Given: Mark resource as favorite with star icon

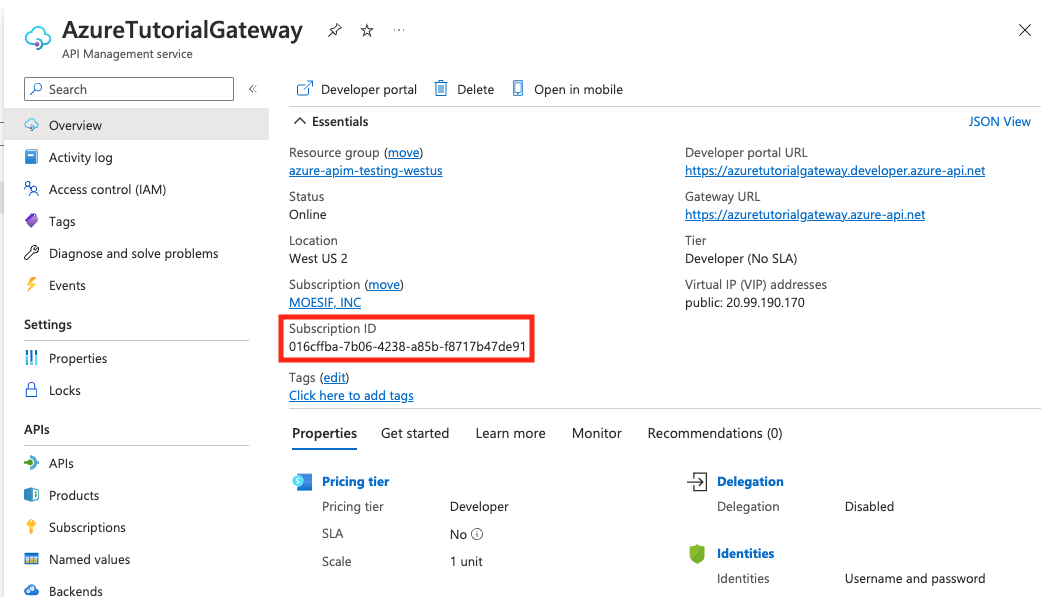Looking at the screenshot, I should click(x=367, y=31).
